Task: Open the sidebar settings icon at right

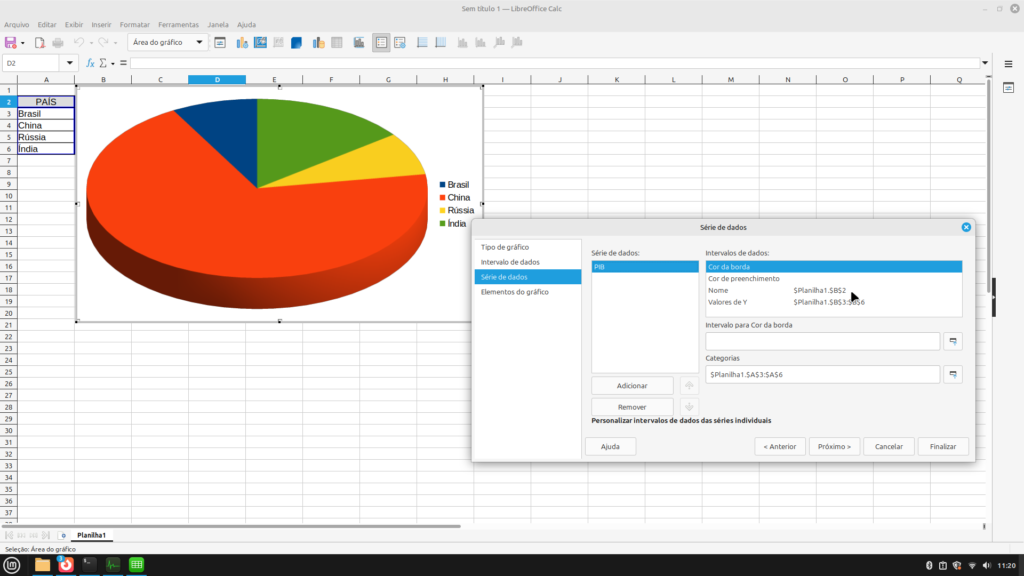Action: [1008, 88]
